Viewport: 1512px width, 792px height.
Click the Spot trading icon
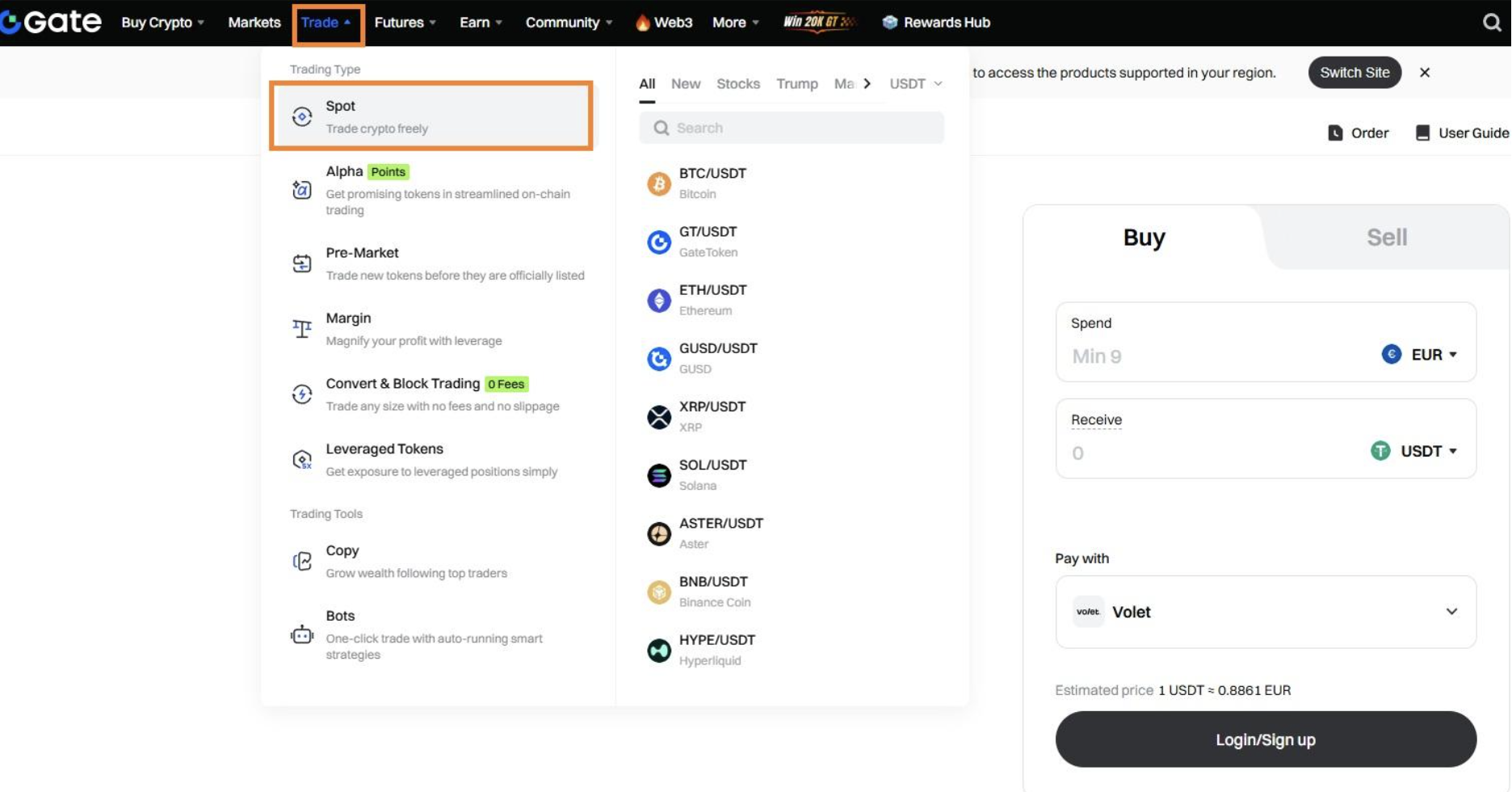click(302, 116)
